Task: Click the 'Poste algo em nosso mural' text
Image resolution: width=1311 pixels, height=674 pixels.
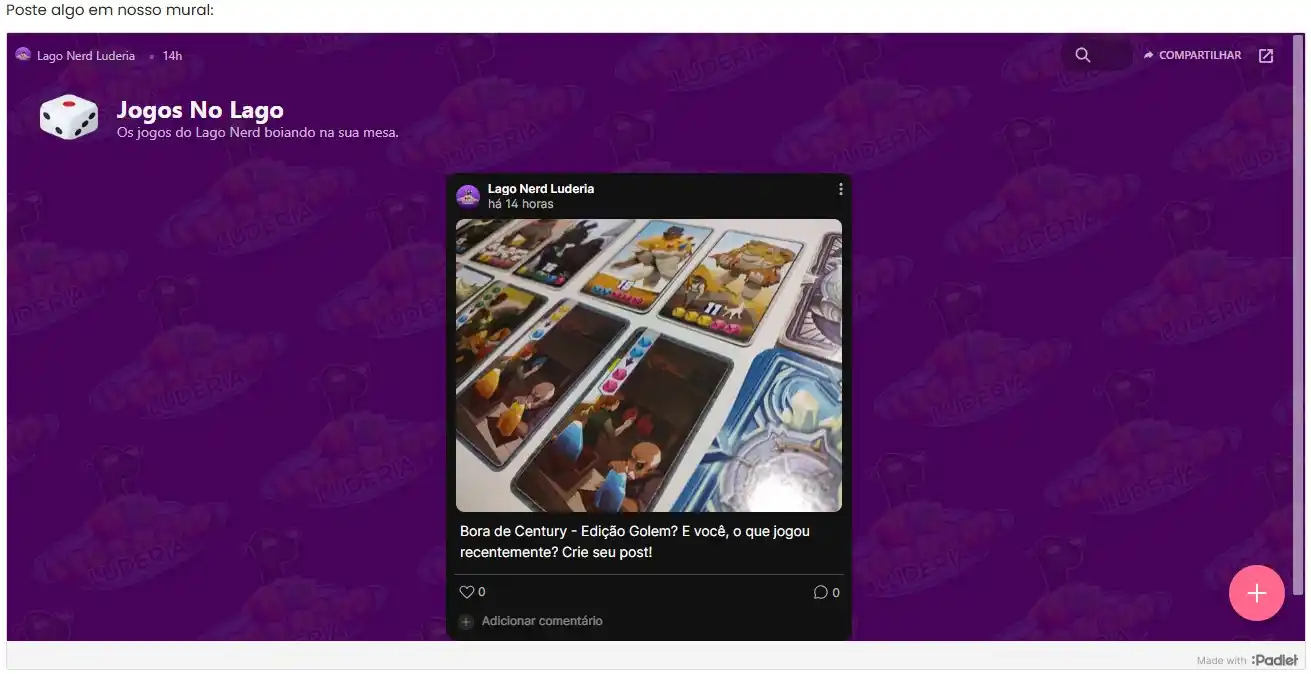Action: point(110,10)
